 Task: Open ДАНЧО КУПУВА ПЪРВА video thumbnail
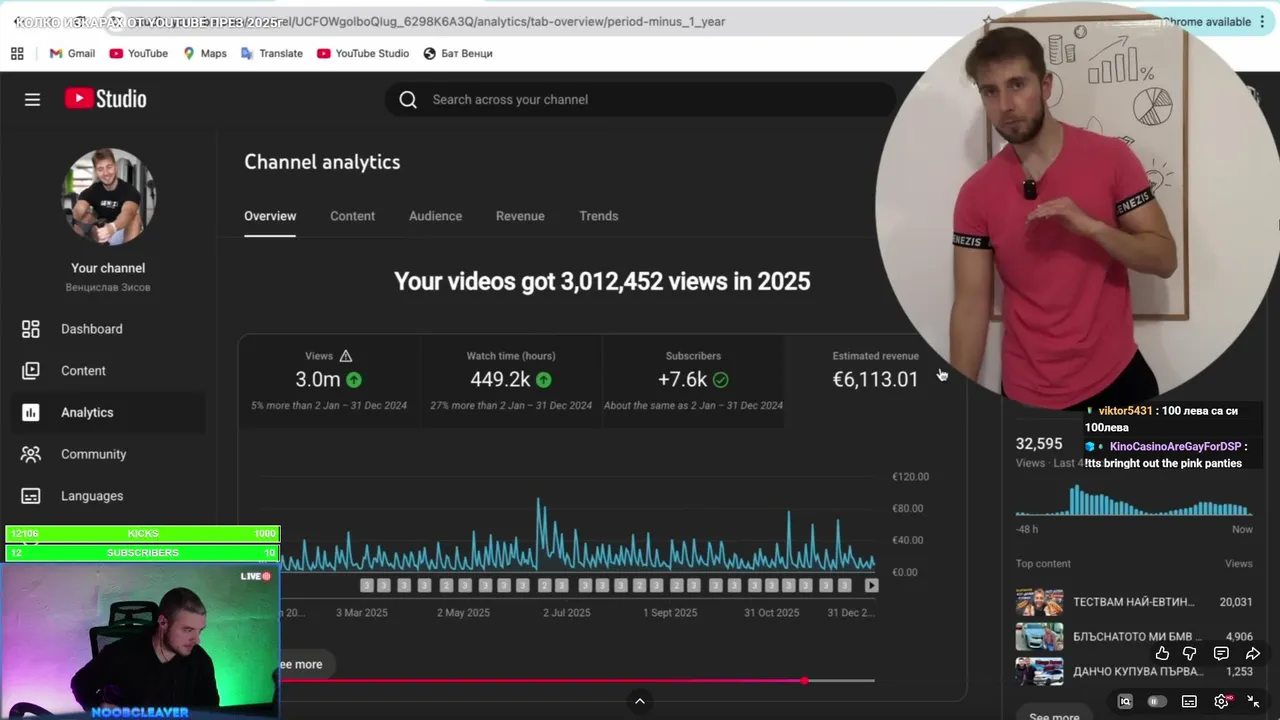click(1039, 671)
